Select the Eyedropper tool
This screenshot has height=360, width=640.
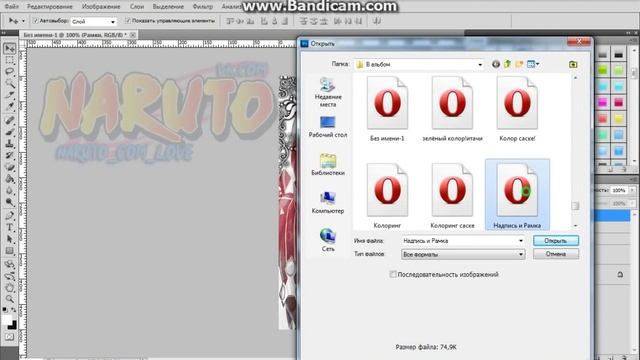[9, 107]
